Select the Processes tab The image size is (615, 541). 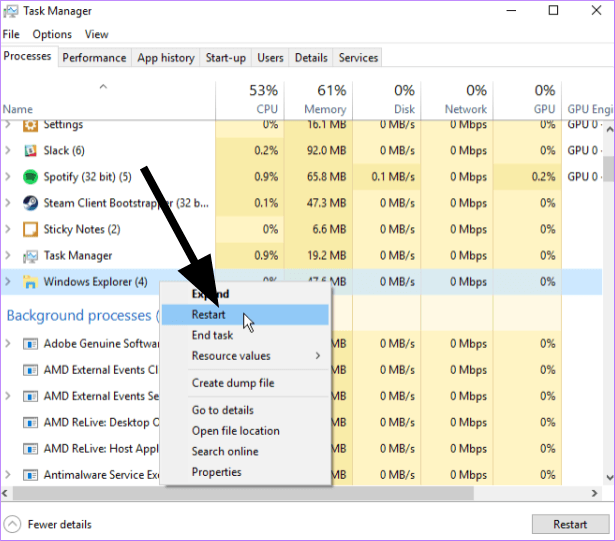(x=27, y=56)
